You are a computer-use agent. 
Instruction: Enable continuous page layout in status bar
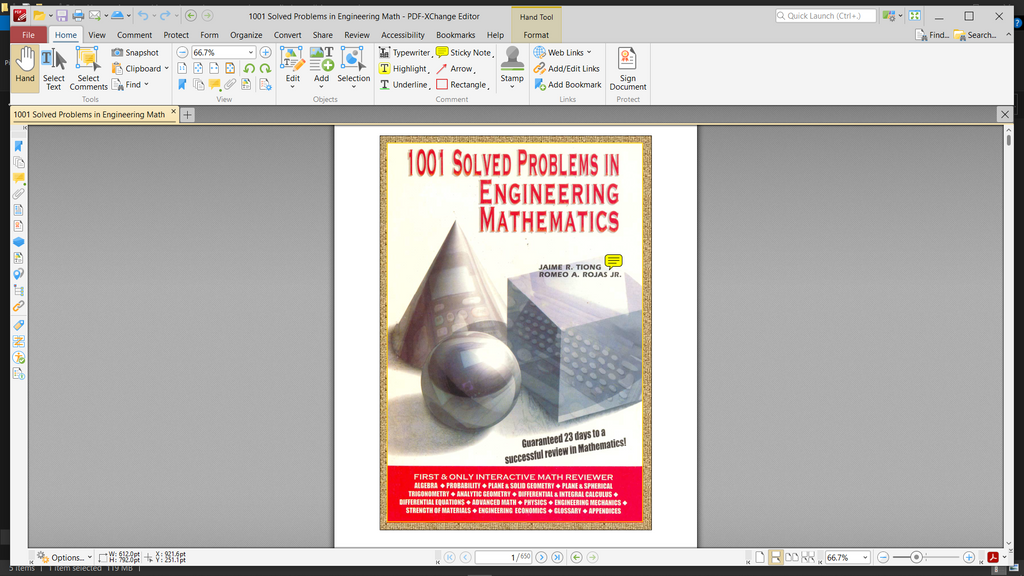775,557
